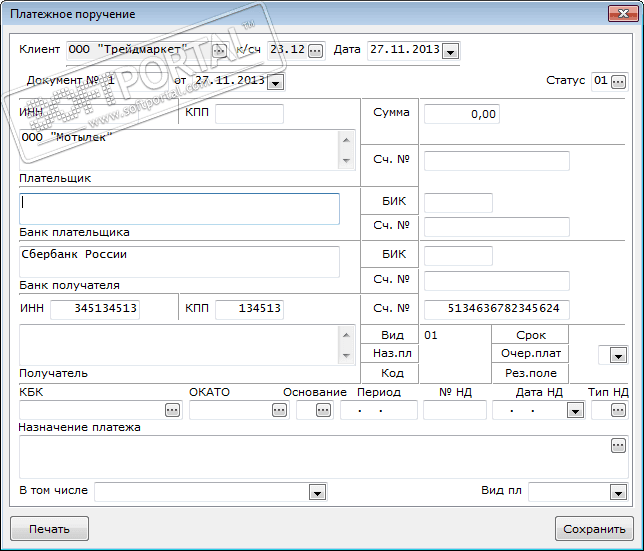Expand the Вид пл dropdown

pyautogui.click(x=617, y=491)
